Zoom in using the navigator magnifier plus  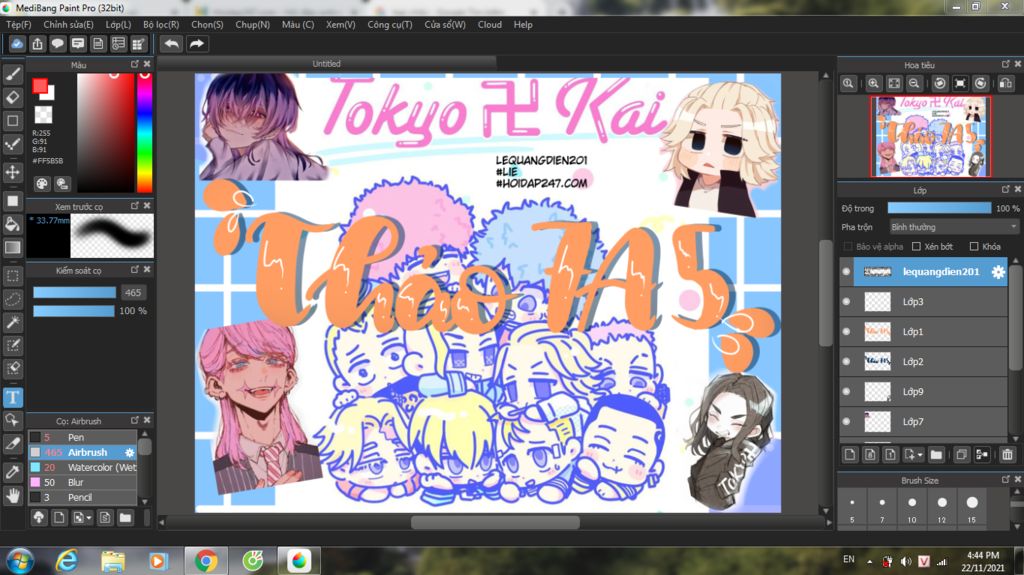(873, 84)
